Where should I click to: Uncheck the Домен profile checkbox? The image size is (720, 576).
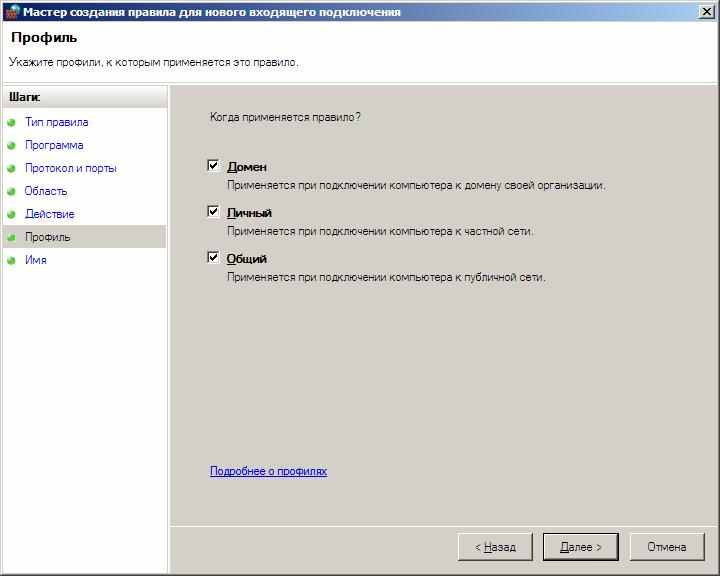pyautogui.click(x=213, y=165)
